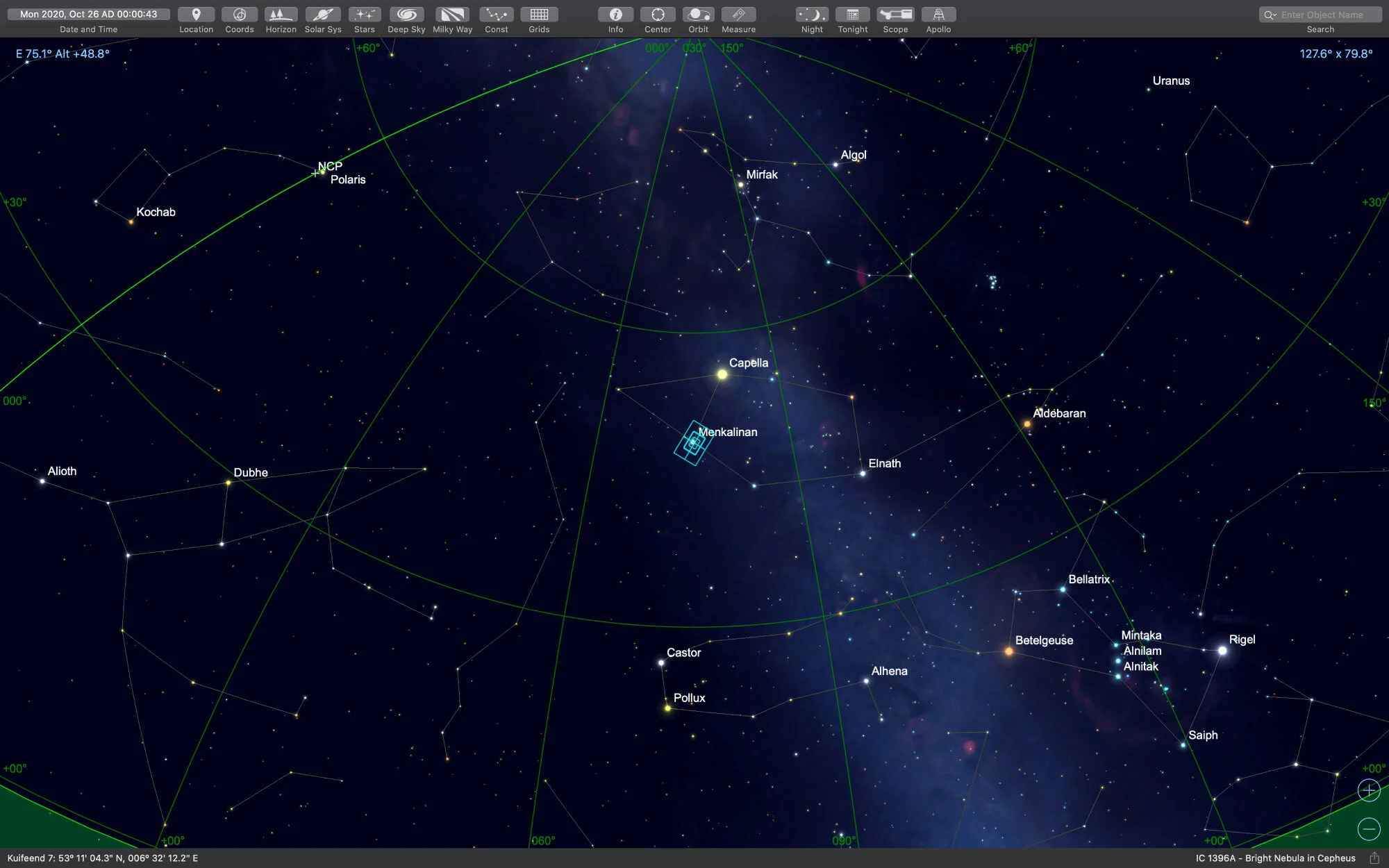Click the Info toolbar item
This screenshot has height=868, width=1389.
tap(615, 15)
